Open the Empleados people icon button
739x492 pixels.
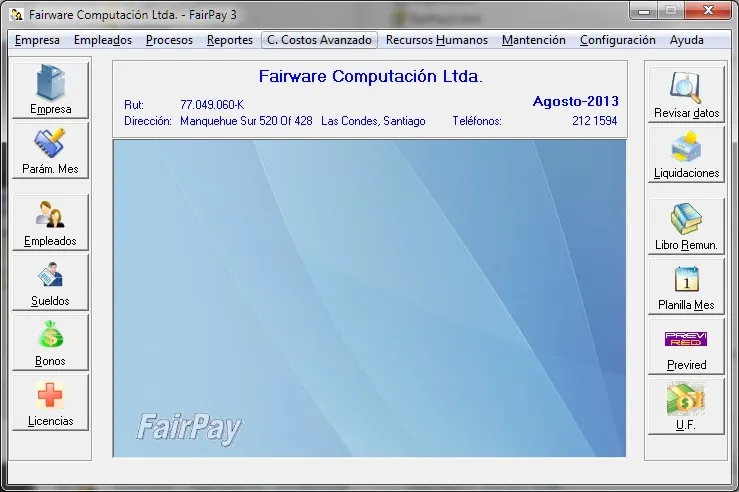click(x=50, y=222)
